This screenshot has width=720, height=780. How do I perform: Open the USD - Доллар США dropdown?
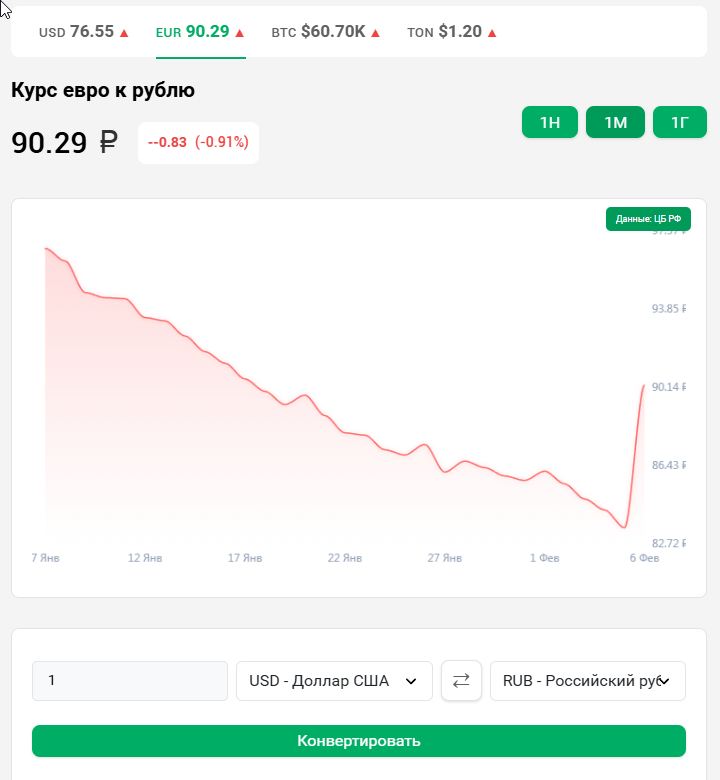point(334,681)
